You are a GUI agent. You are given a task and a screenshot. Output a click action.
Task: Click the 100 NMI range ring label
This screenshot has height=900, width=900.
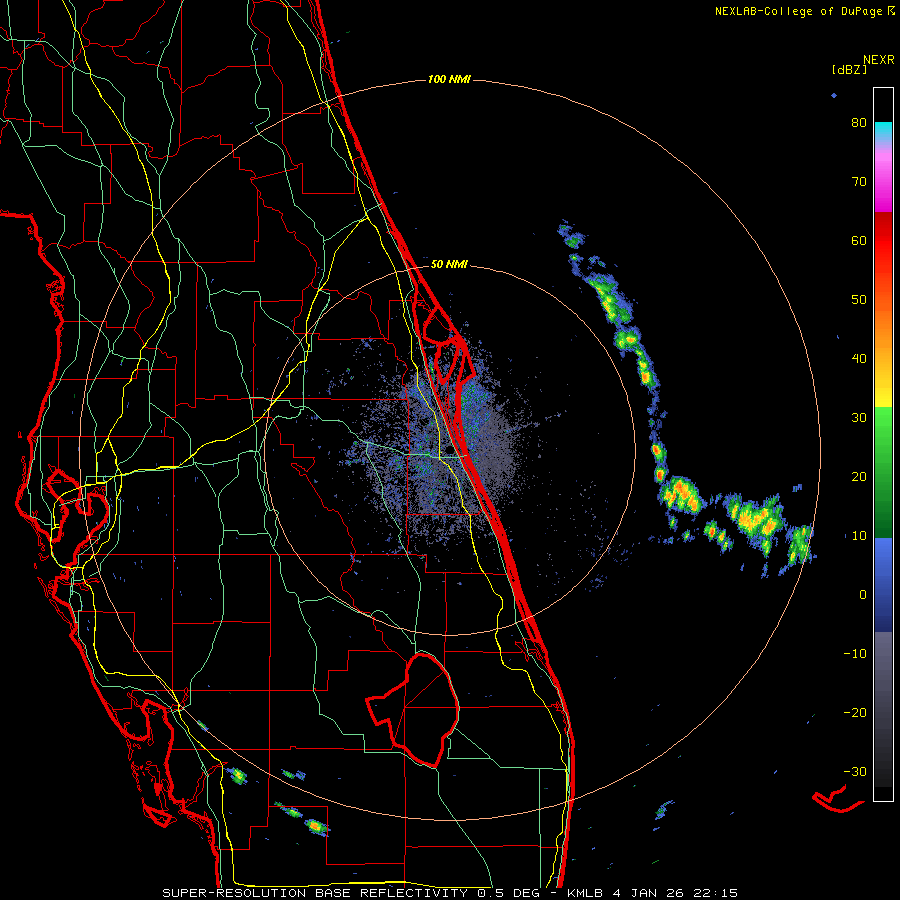449,79
